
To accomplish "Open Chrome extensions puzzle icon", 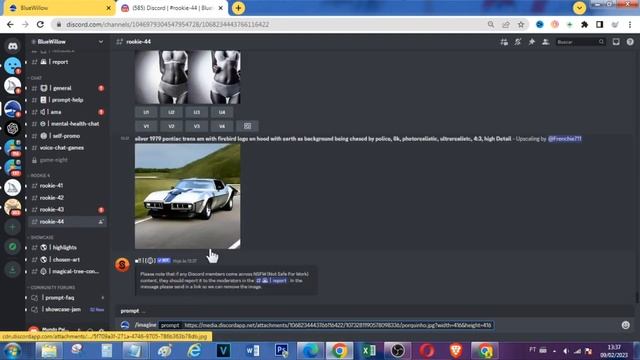I will 584,24.
